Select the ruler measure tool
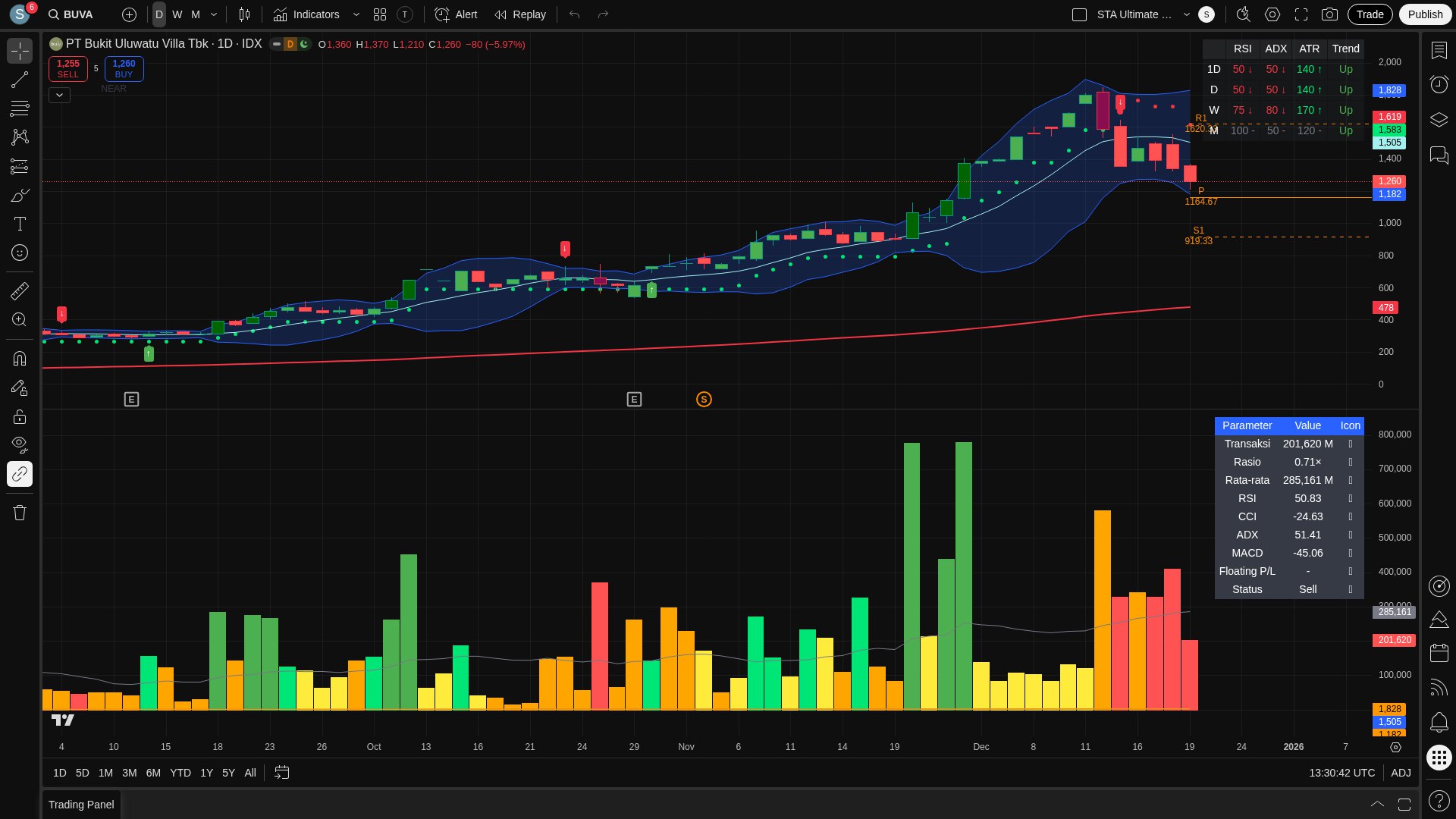The width and height of the screenshot is (1456, 819). (x=20, y=290)
